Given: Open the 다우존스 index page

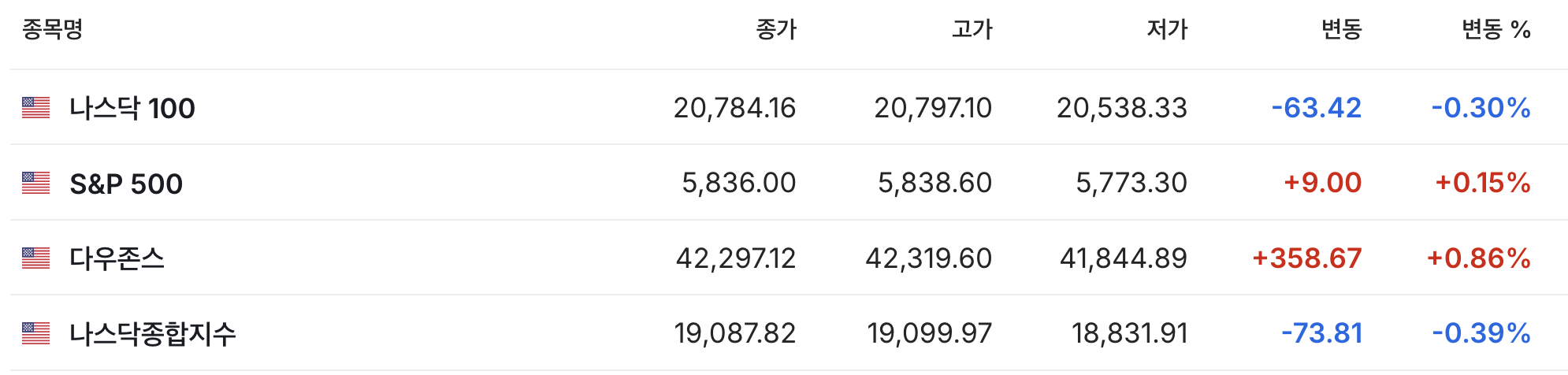Looking at the screenshot, I should point(117,258).
